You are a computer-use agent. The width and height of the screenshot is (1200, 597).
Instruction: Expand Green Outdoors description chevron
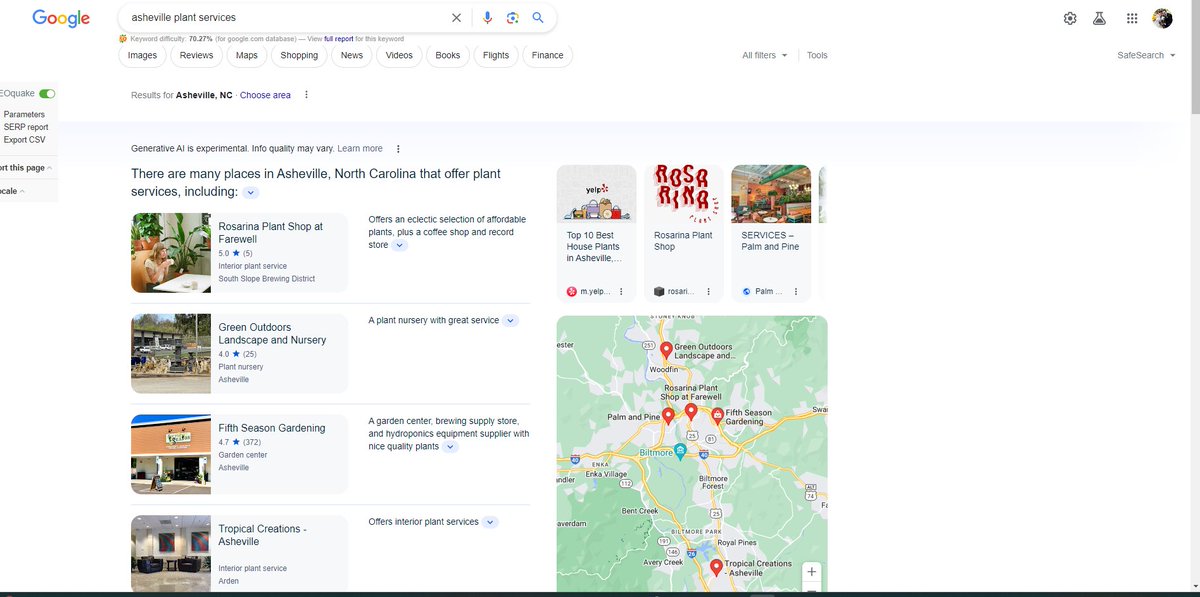point(510,321)
